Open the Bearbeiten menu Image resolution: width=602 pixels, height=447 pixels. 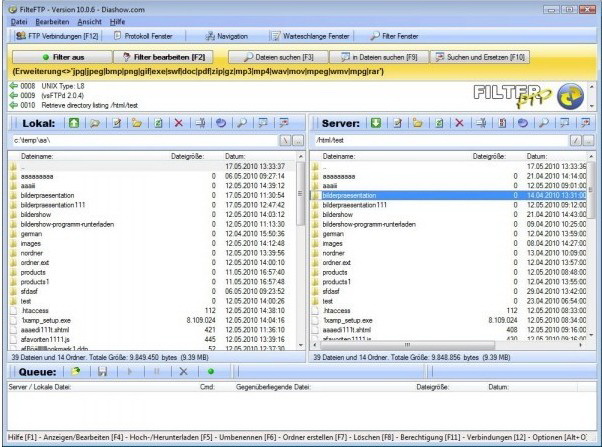point(52,19)
